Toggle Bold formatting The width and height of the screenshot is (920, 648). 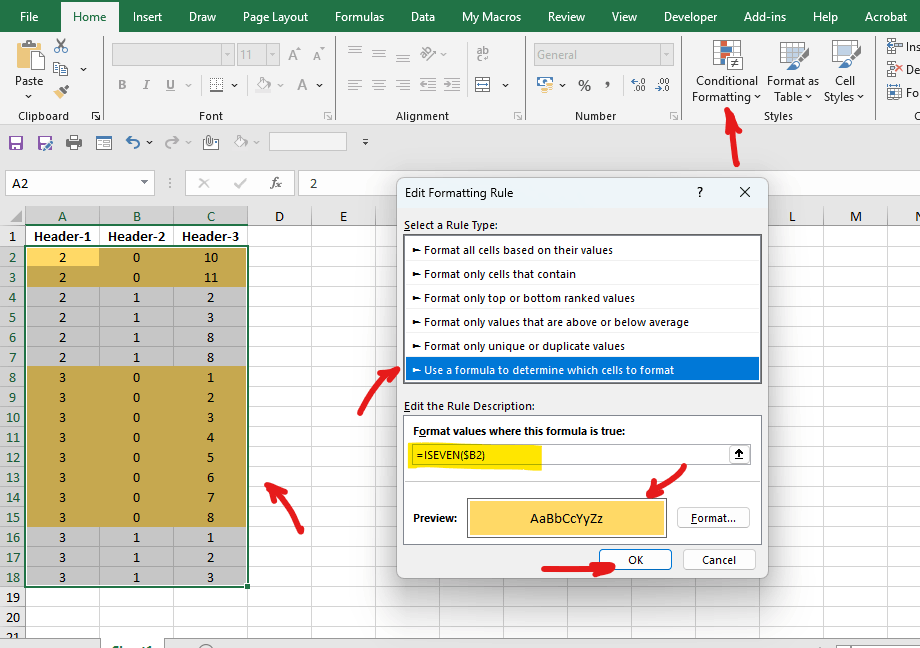point(122,85)
